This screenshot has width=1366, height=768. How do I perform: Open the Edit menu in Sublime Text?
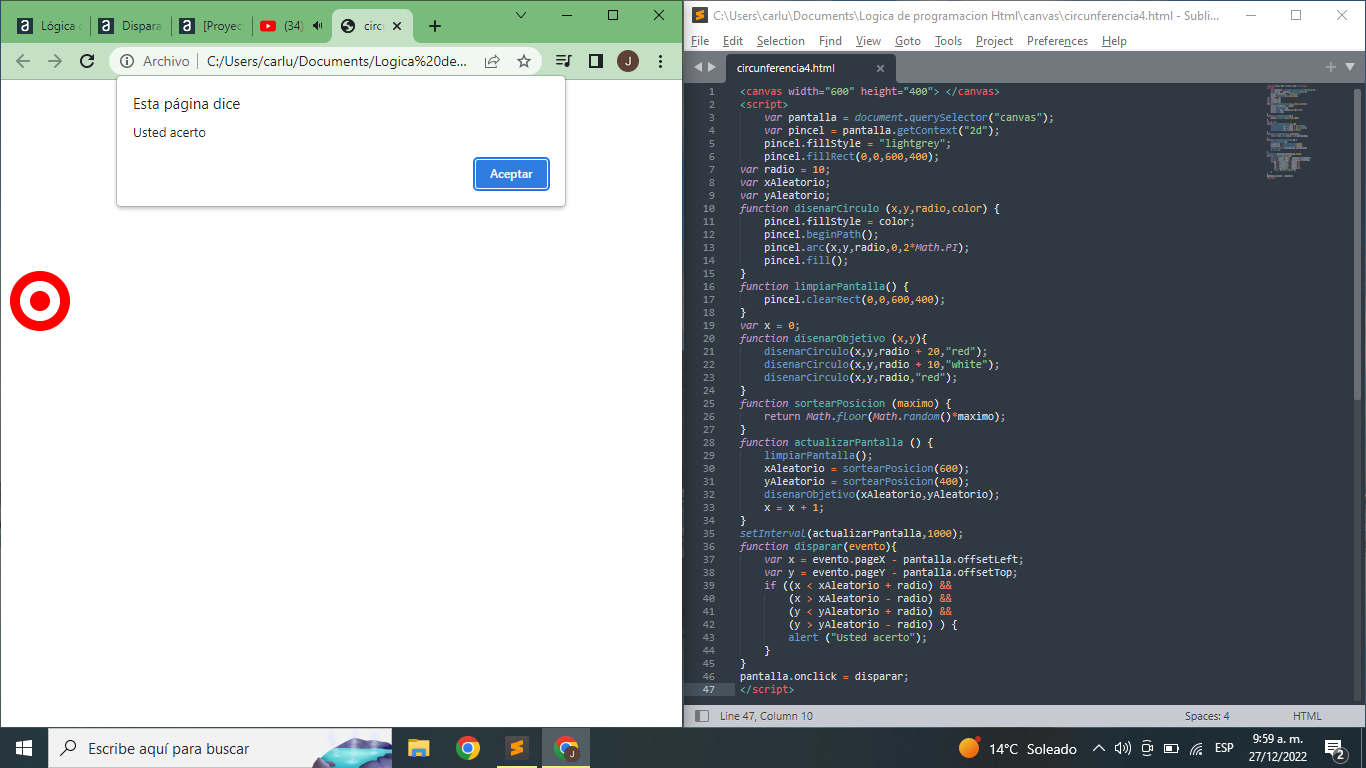pos(733,41)
